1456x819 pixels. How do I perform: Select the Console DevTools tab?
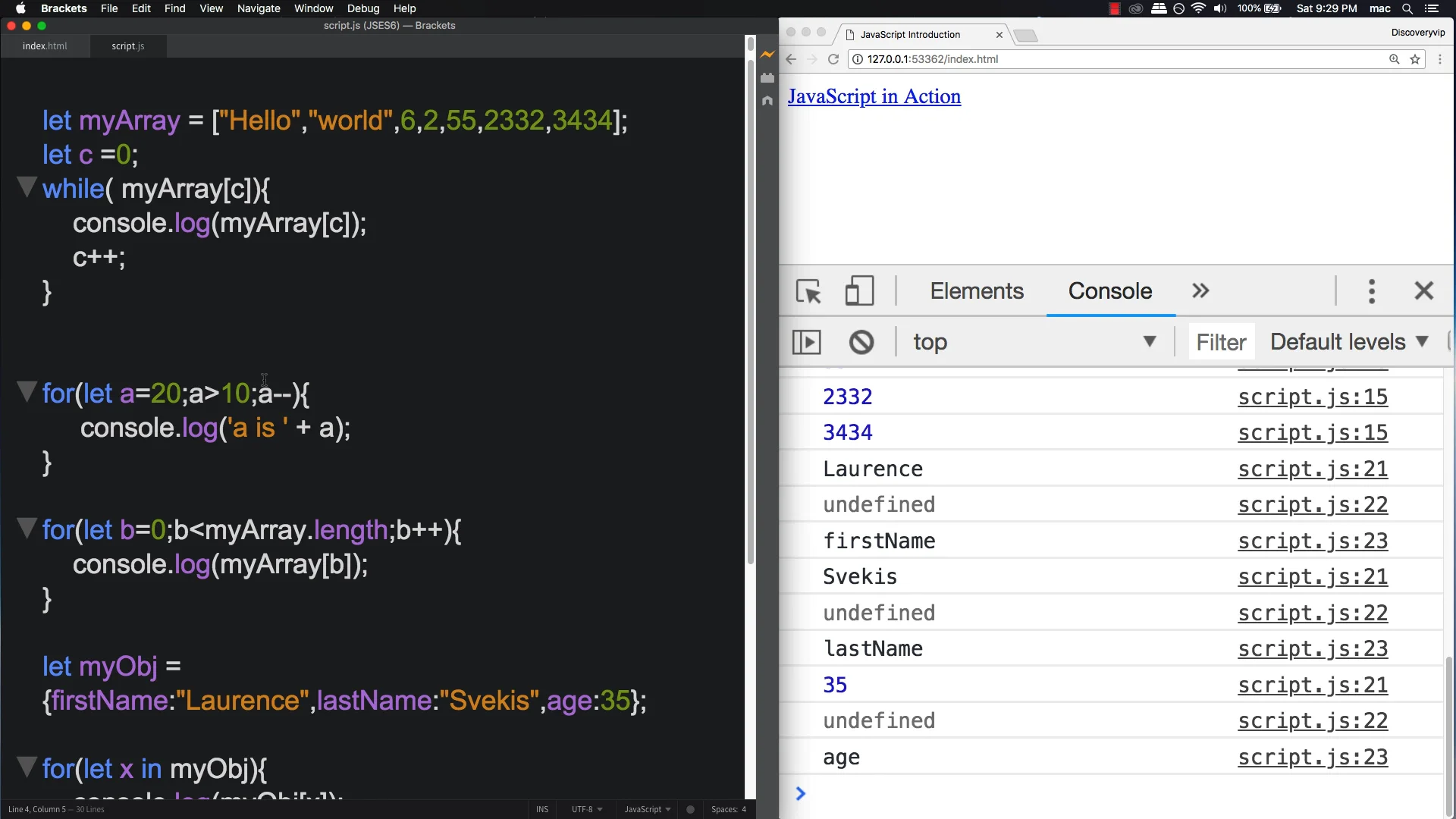pyautogui.click(x=1110, y=291)
